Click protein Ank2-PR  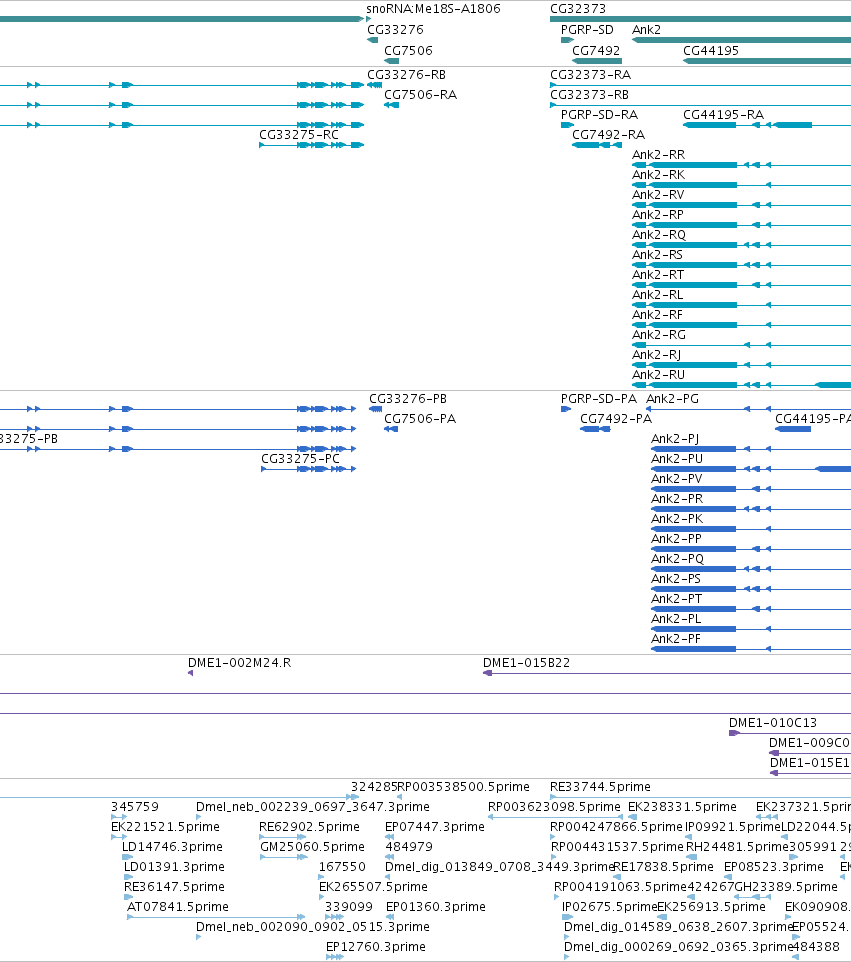pos(677,499)
